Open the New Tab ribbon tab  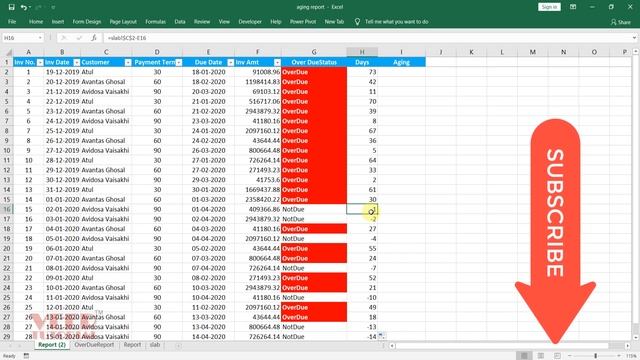pyautogui.click(x=334, y=22)
